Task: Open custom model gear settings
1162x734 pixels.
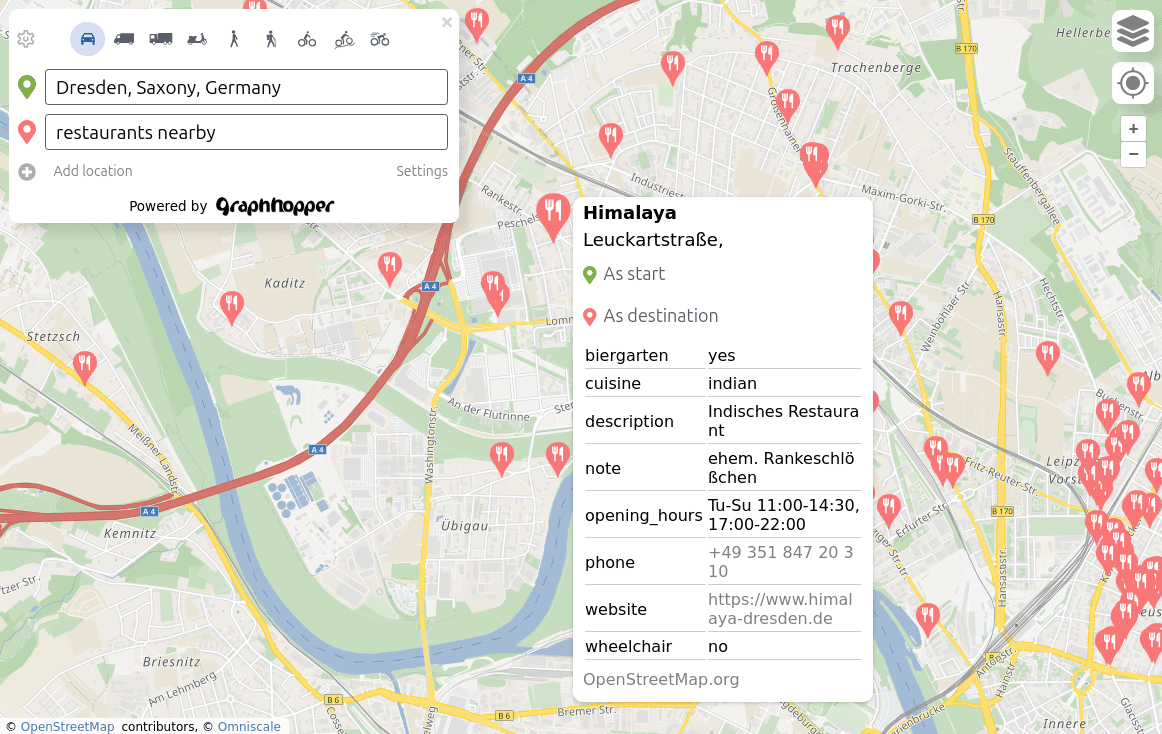Action: pyautogui.click(x=26, y=39)
